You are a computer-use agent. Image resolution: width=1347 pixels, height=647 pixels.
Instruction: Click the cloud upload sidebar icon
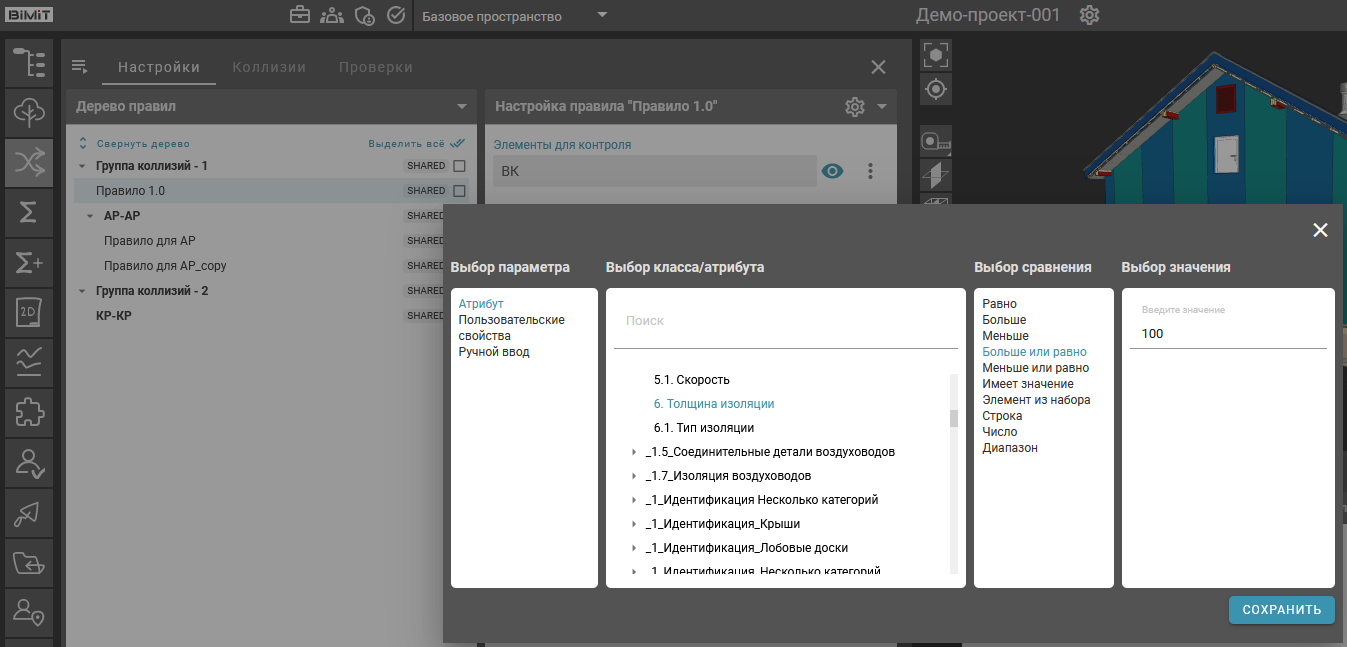pos(29,114)
